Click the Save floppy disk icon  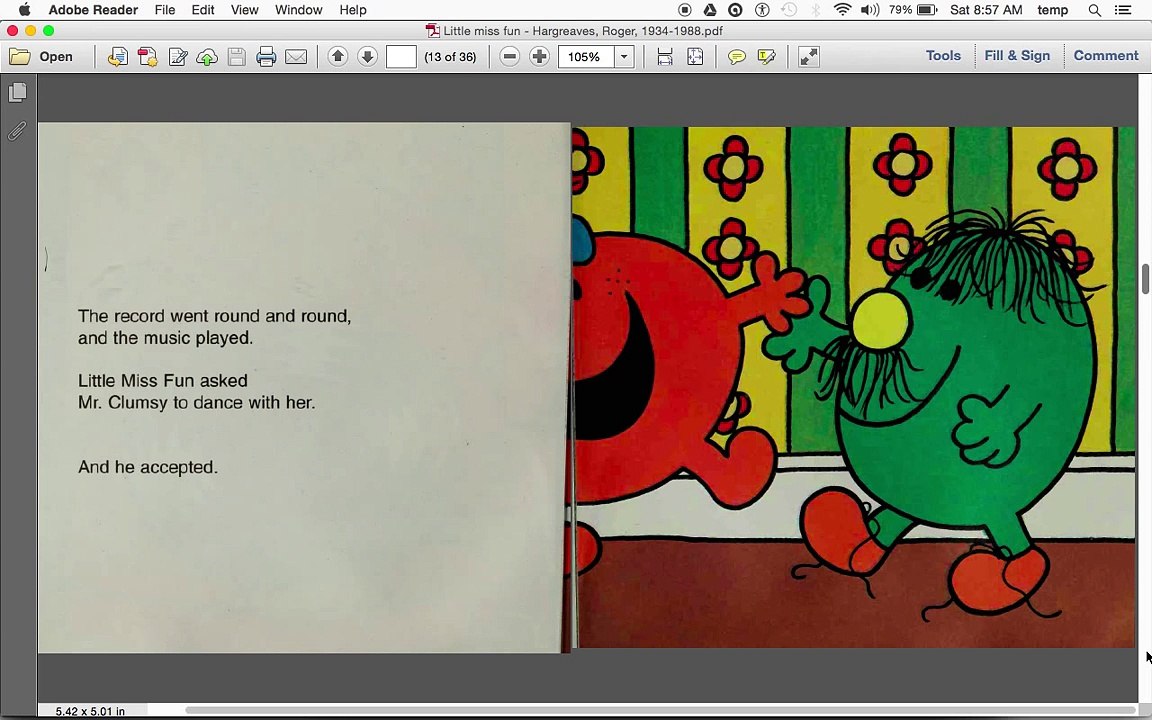[237, 57]
